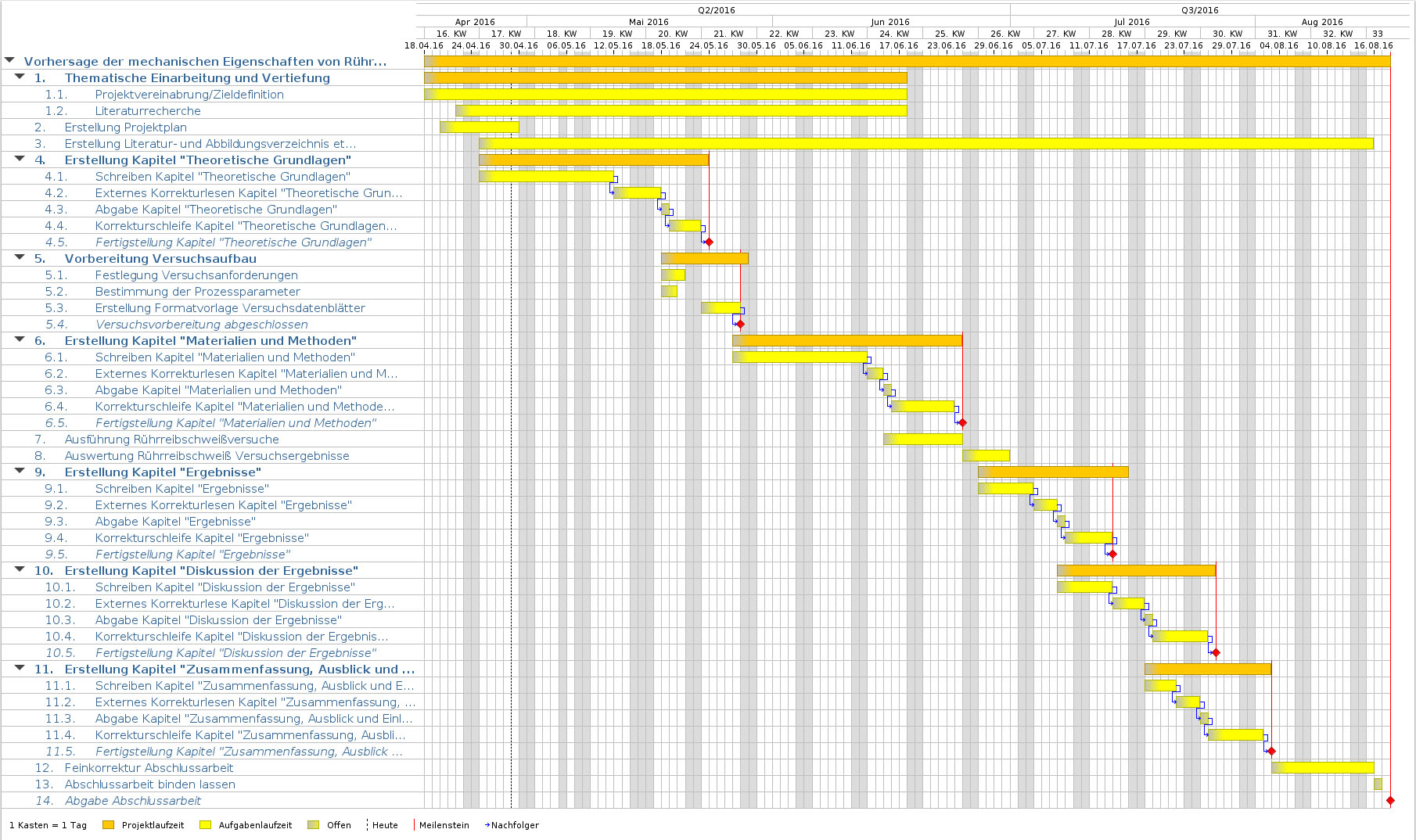Click the 'Q2/2016' quarter header
1416x840 pixels.
coord(717,10)
